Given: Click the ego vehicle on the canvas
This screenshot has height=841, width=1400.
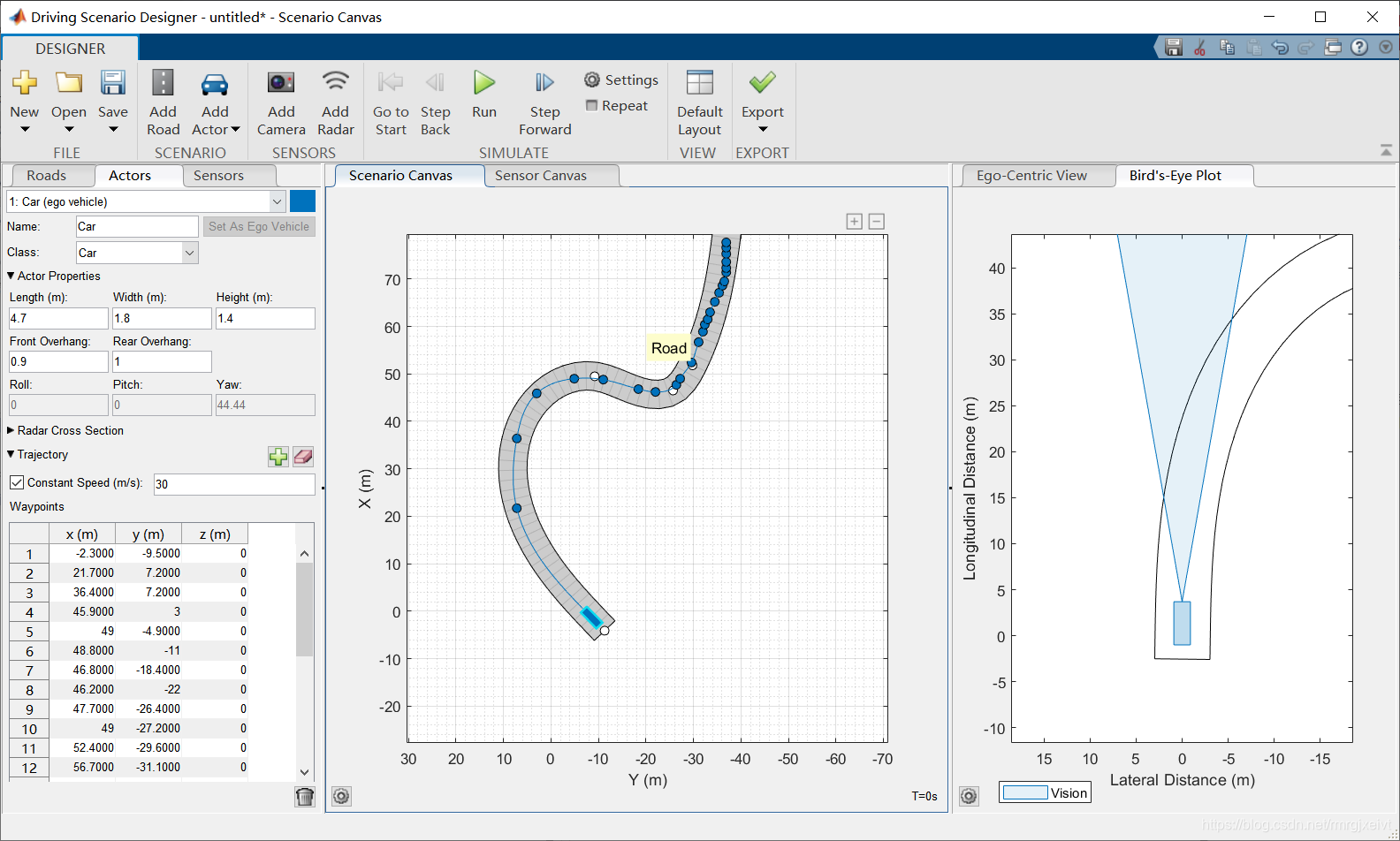Looking at the screenshot, I should [590, 617].
